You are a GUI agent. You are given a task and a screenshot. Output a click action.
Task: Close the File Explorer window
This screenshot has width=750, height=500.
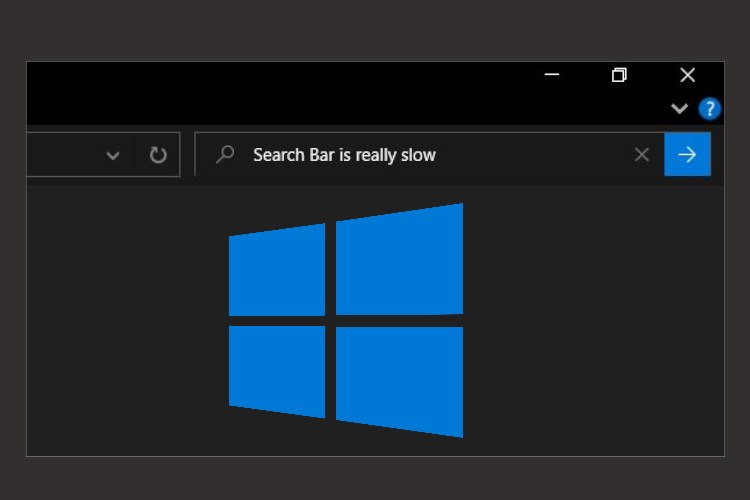coord(687,75)
